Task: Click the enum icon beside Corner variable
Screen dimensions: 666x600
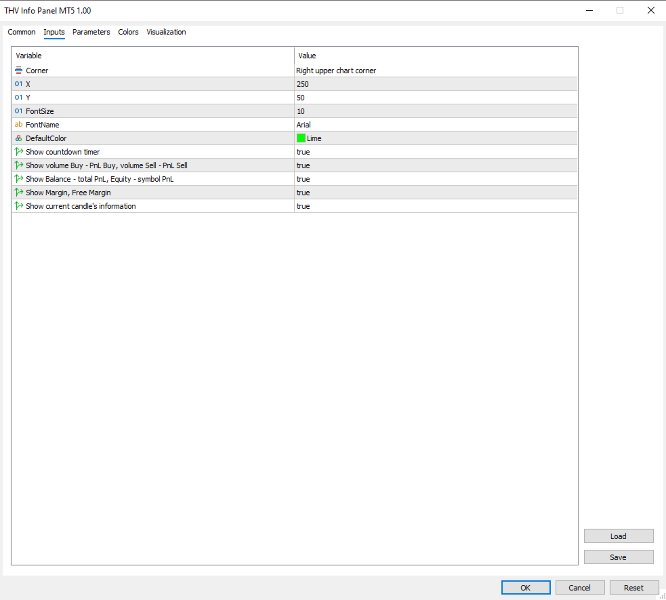Action: click(x=18, y=70)
